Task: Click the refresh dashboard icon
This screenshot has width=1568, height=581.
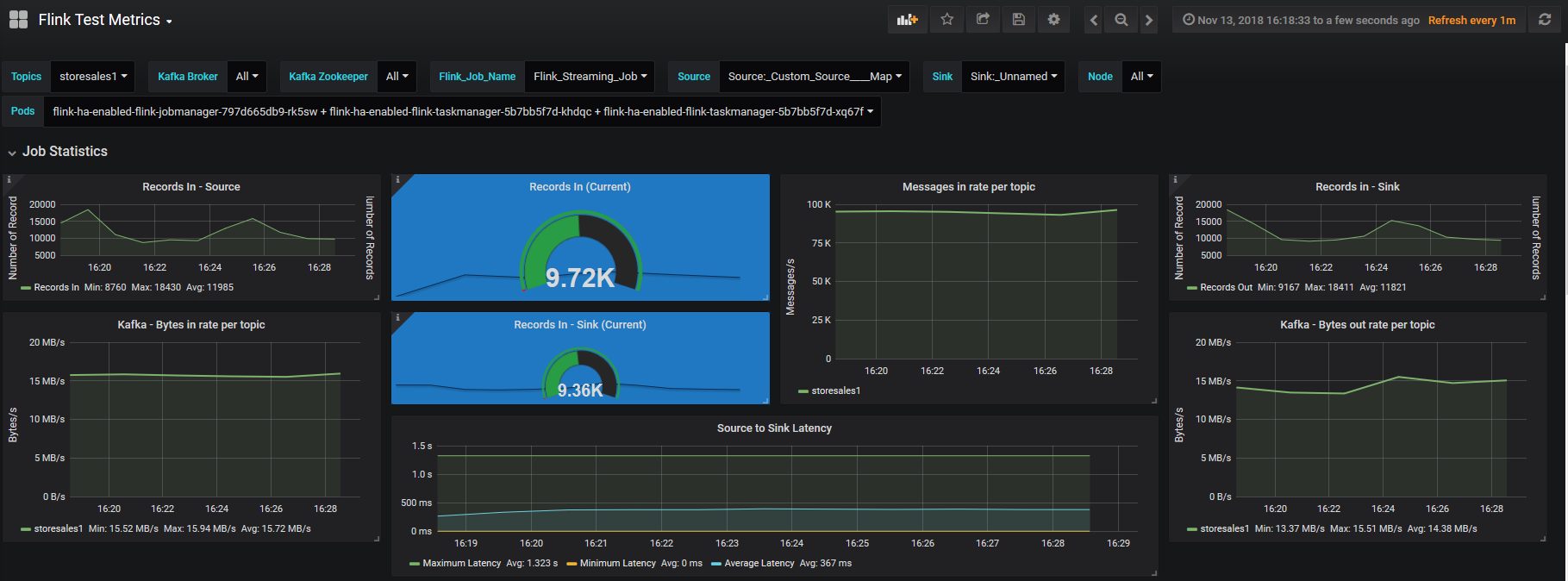Action: click(x=1545, y=20)
